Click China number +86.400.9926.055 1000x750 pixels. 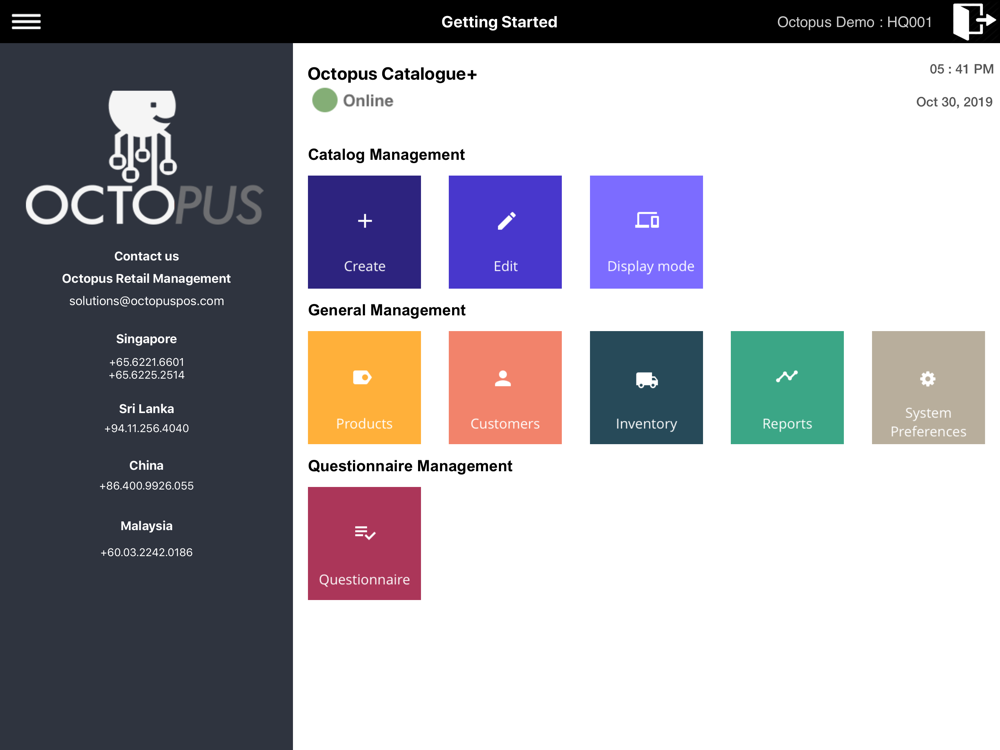click(x=147, y=486)
